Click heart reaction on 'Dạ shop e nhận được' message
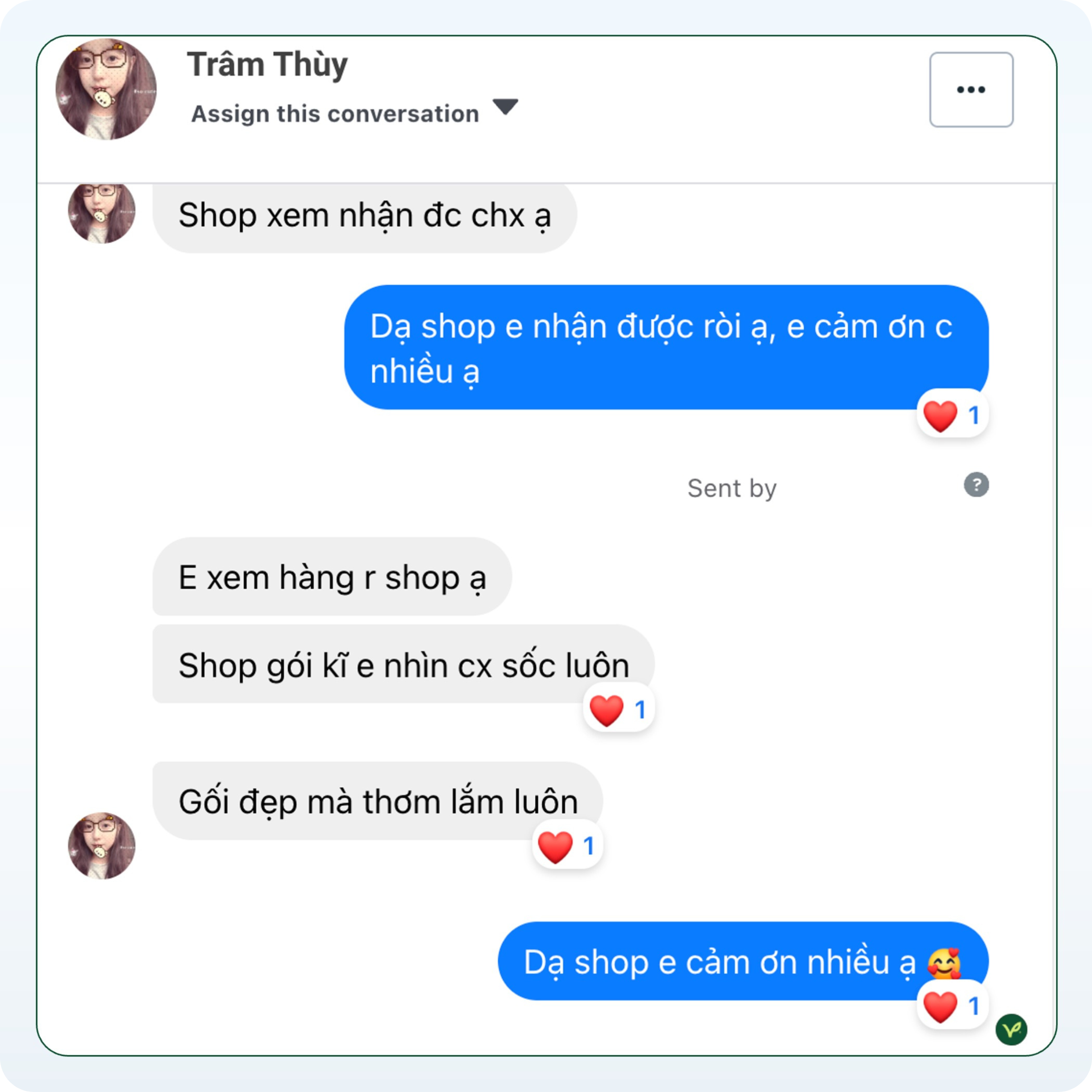This screenshot has height=1092, width=1092. click(952, 415)
